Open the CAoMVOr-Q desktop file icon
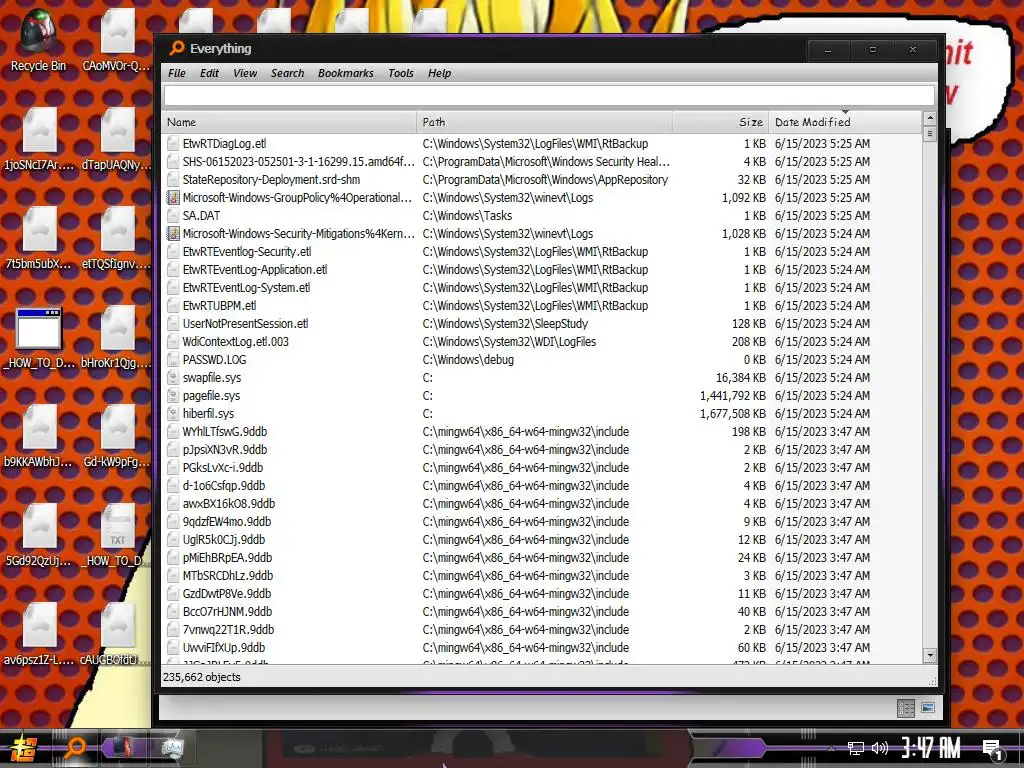1024x768 pixels. click(117, 41)
